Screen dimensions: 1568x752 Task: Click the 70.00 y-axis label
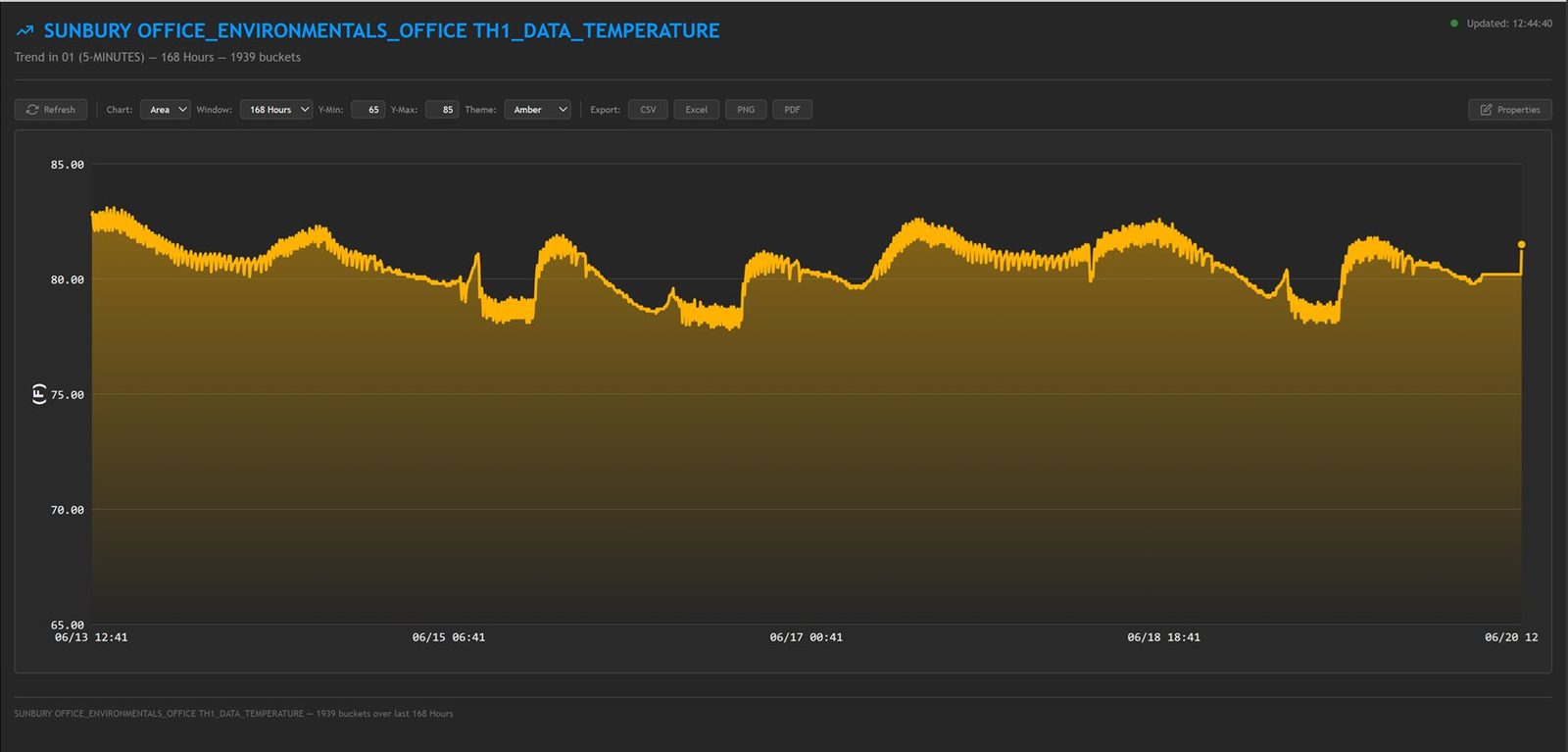68,510
